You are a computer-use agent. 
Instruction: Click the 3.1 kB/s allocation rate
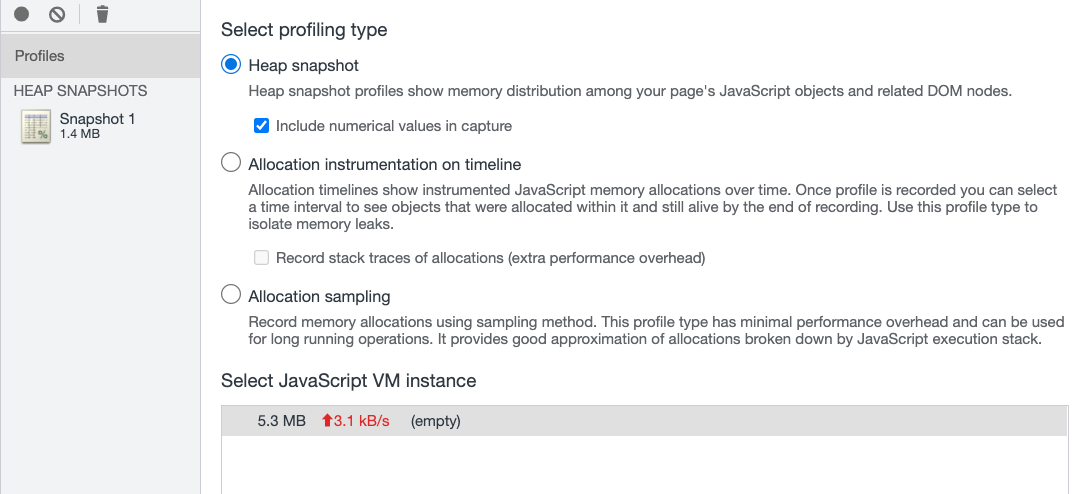point(362,421)
